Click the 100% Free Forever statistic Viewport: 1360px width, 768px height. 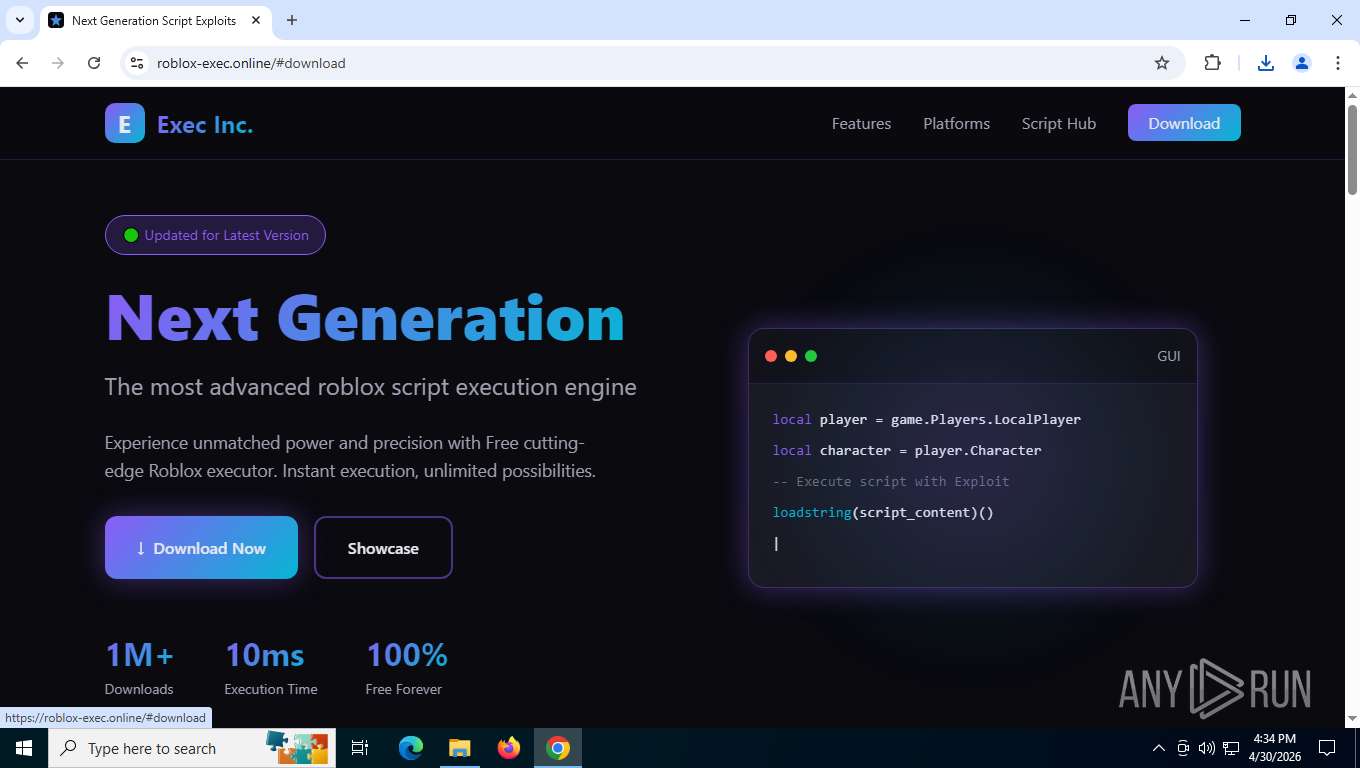click(x=406, y=668)
